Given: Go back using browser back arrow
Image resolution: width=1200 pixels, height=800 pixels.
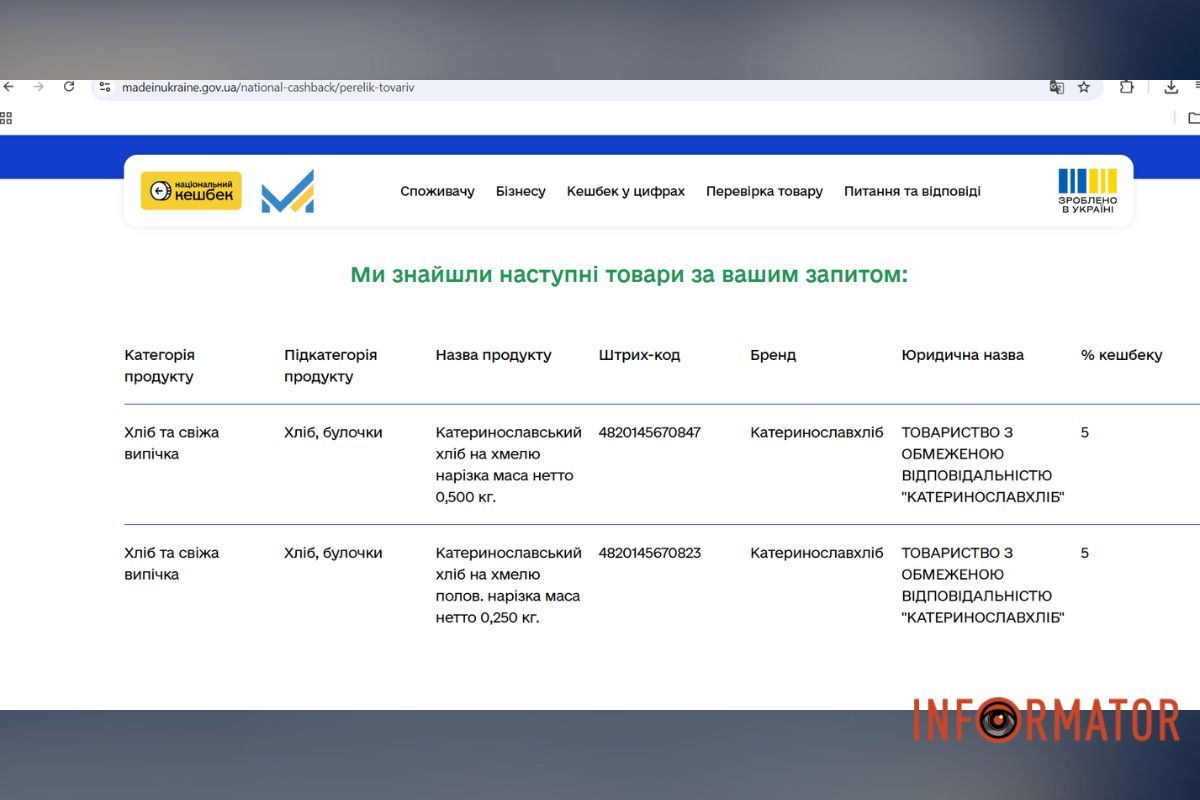Looking at the screenshot, I should (x=9, y=87).
